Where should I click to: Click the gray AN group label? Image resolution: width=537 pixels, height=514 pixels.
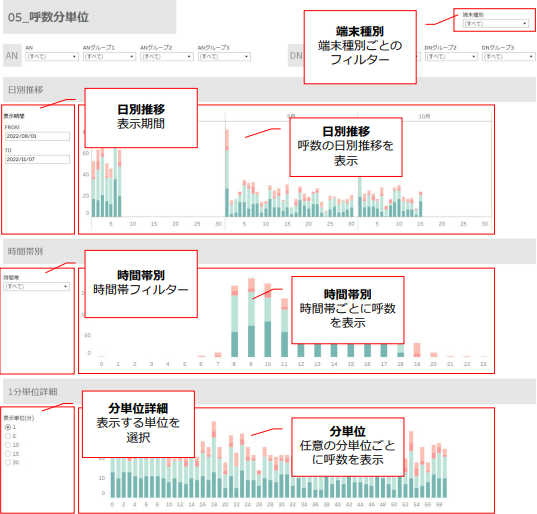point(12,55)
